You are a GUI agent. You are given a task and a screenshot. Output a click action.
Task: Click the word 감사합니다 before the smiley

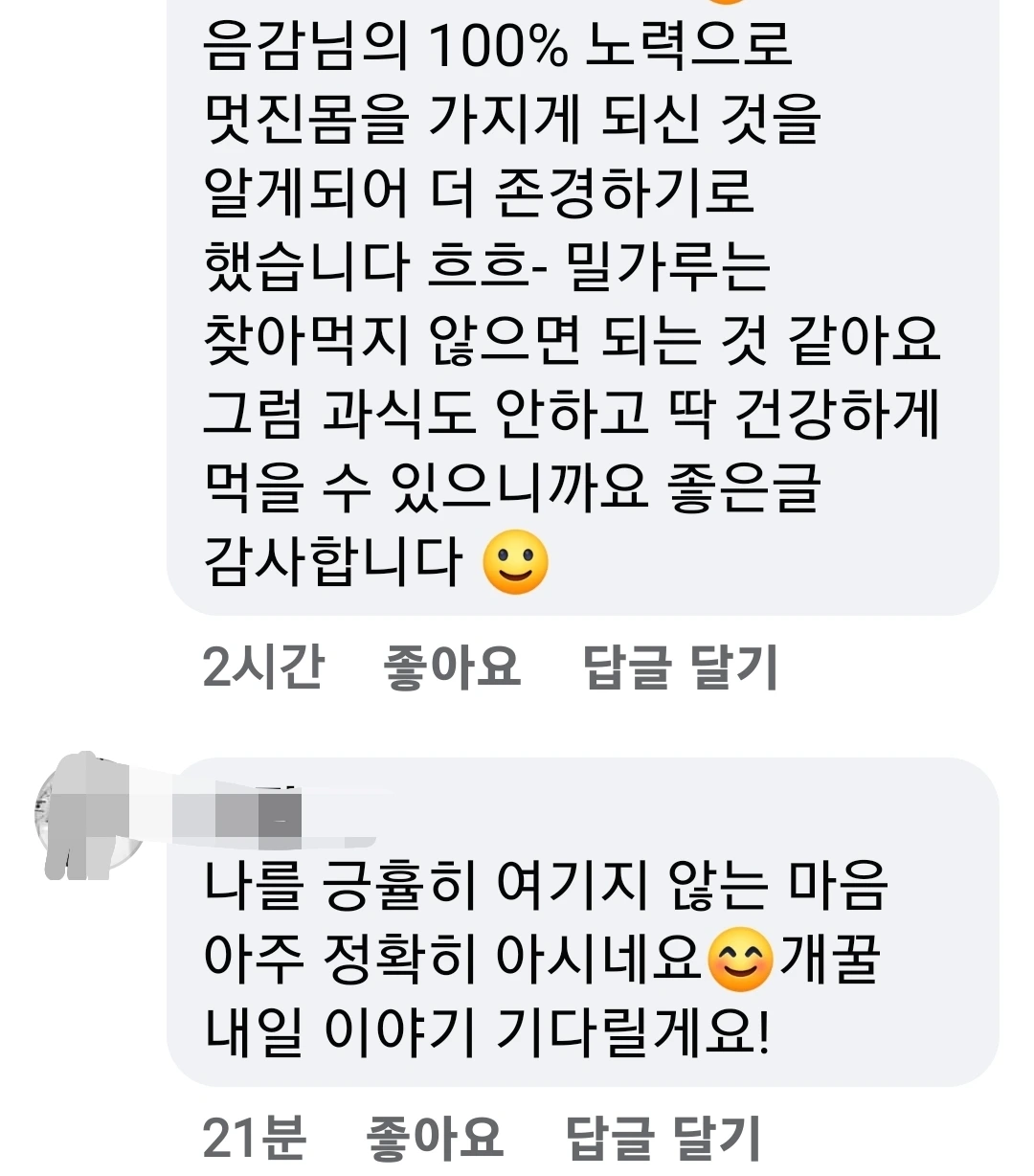[333, 562]
